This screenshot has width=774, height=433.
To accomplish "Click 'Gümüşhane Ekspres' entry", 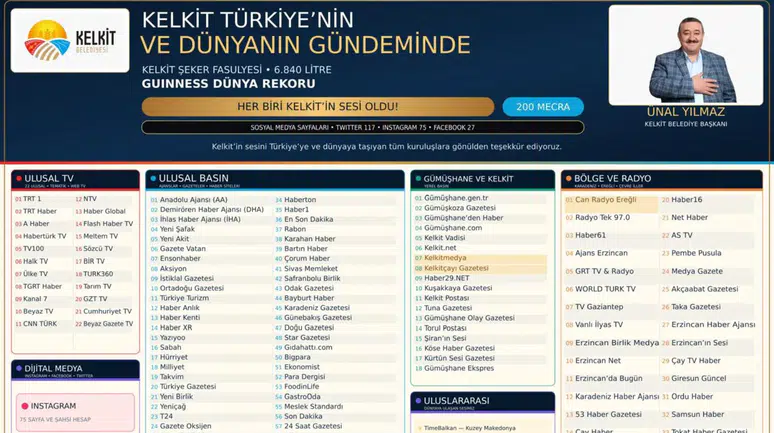I will [x=459, y=368].
